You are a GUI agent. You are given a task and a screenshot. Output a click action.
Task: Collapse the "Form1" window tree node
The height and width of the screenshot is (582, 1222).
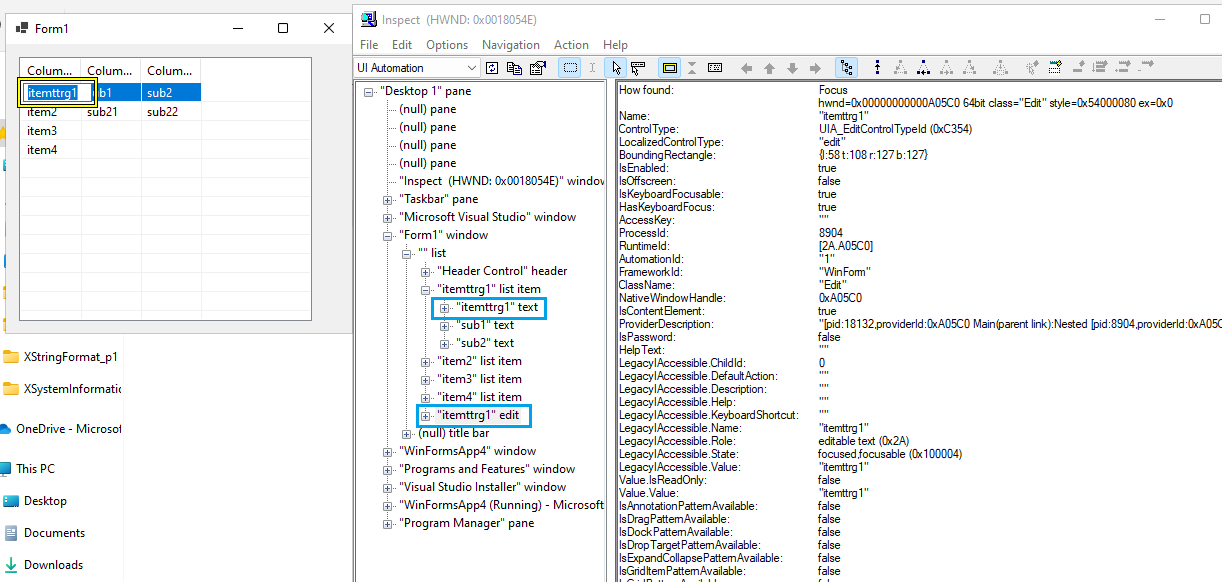386,234
